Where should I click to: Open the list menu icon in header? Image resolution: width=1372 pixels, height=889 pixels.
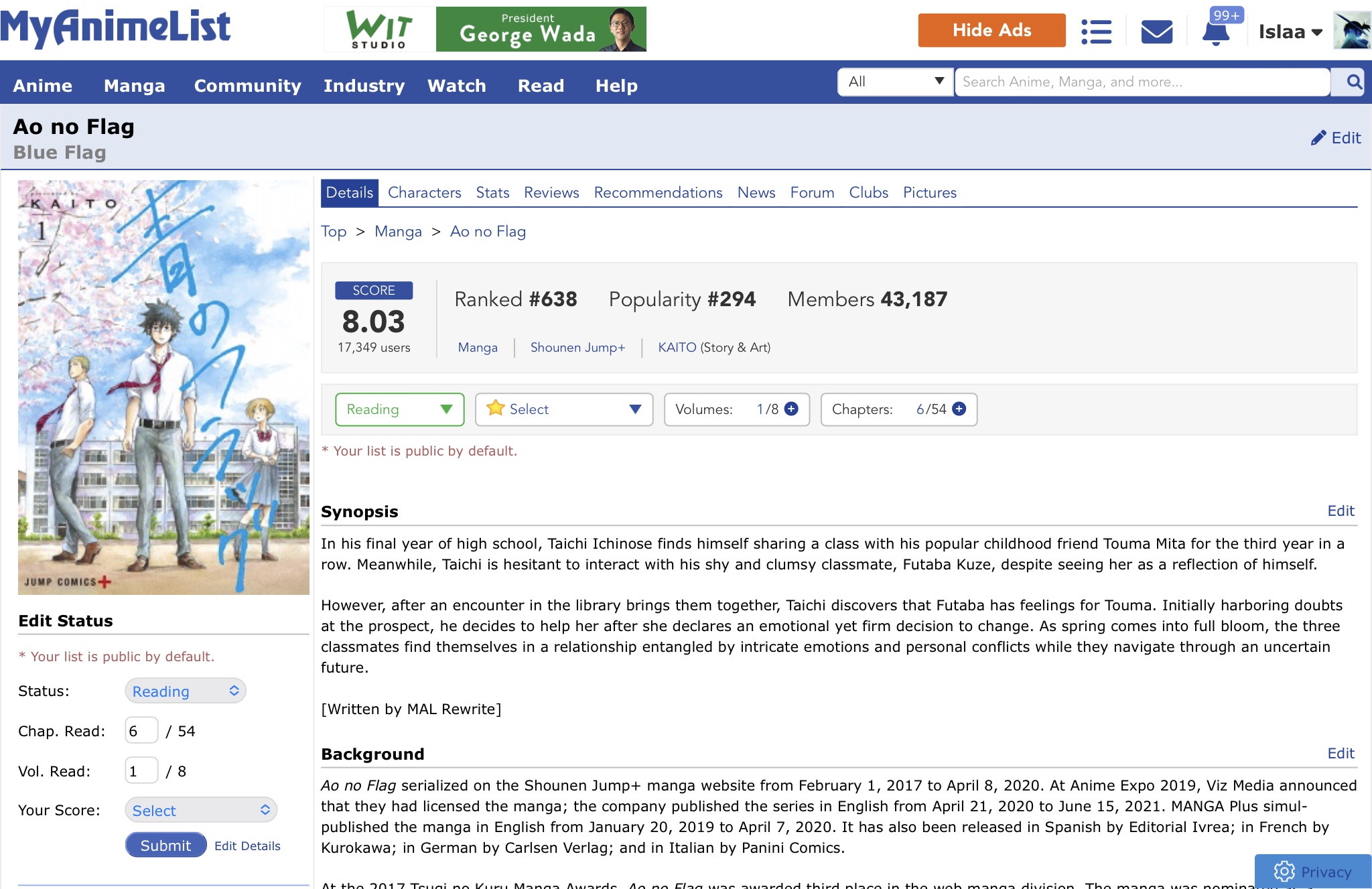point(1096,31)
